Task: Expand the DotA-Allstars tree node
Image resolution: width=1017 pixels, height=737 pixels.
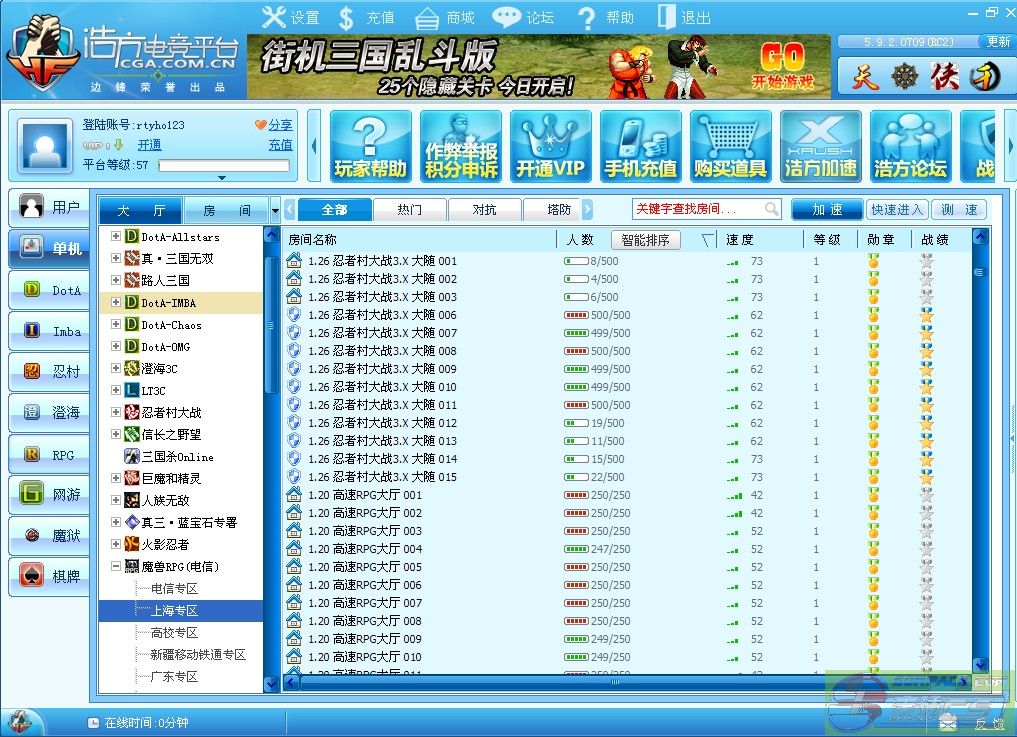Action: 116,237
